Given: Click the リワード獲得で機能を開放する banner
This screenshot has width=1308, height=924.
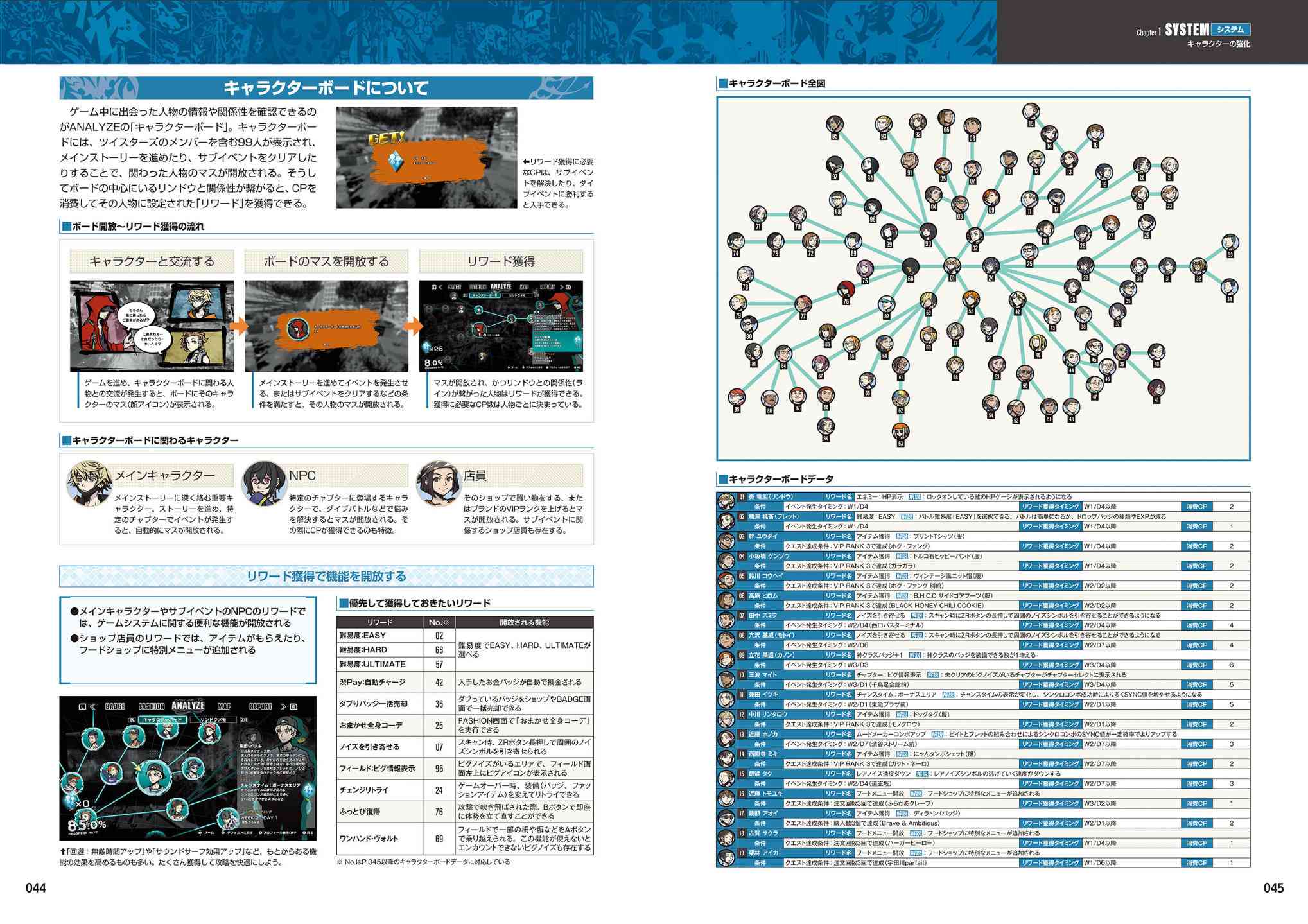Looking at the screenshot, I should click(326, 576).
